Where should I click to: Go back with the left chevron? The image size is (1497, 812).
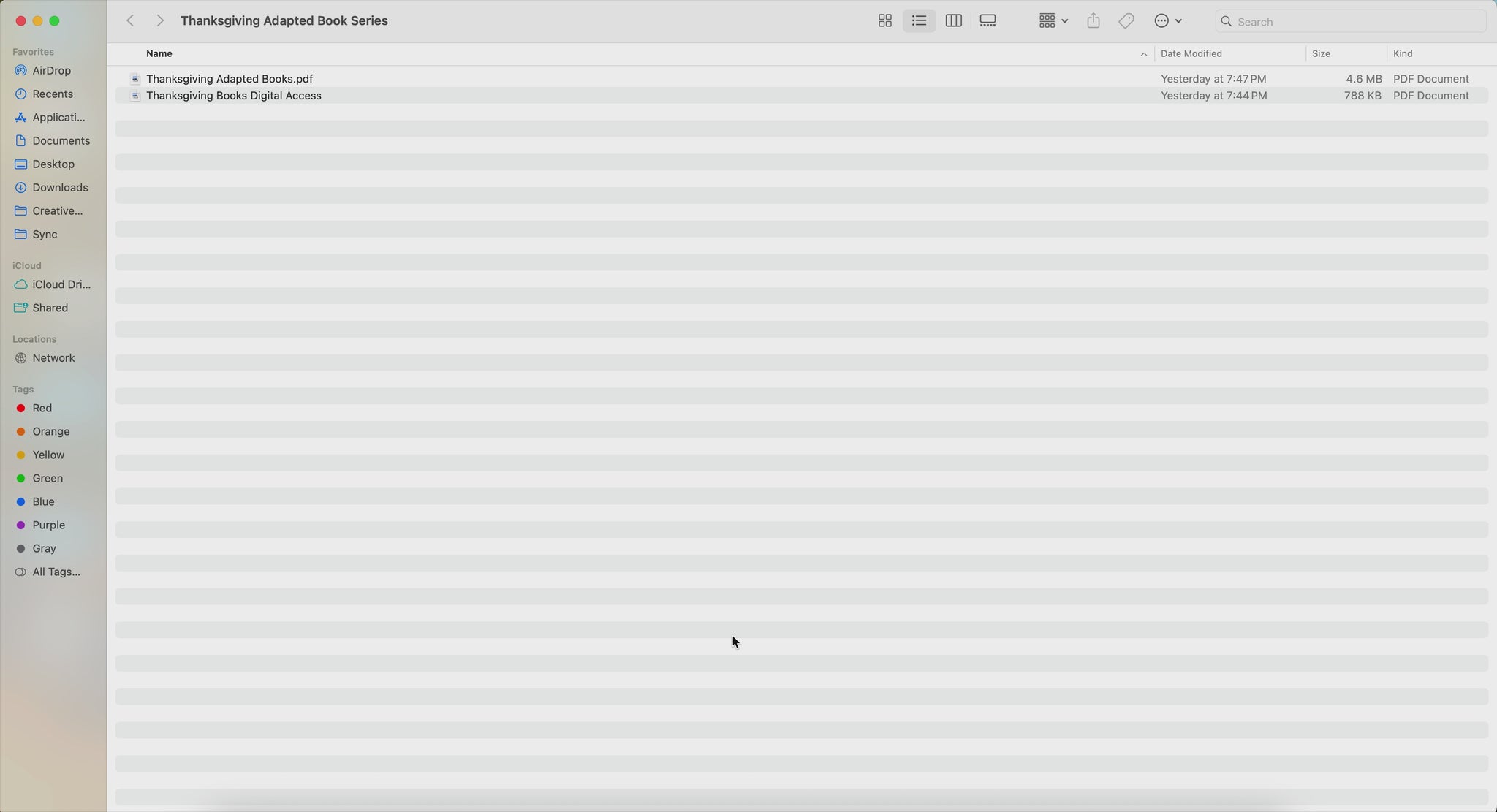pyautogui.click(x=131, y=21)
